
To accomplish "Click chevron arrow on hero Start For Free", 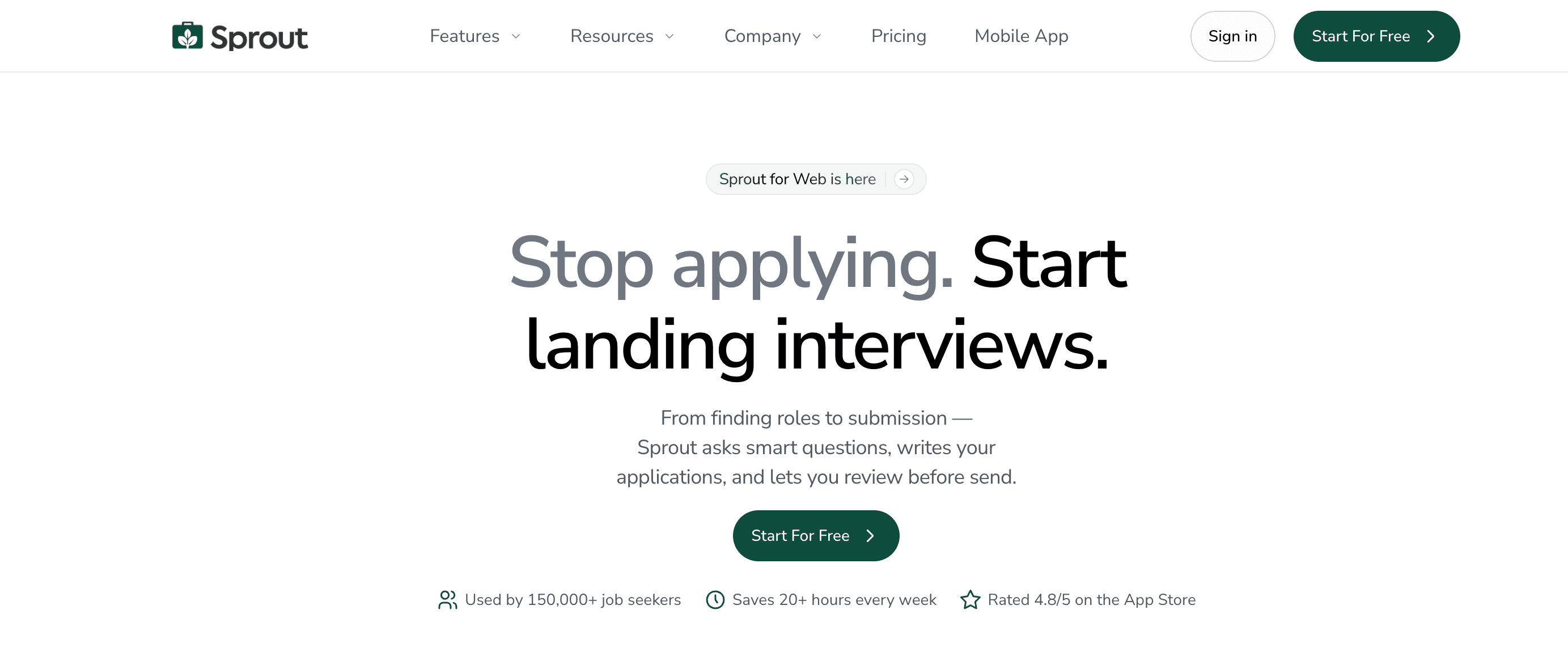I will pyautogui.click(x=870, y=536).
